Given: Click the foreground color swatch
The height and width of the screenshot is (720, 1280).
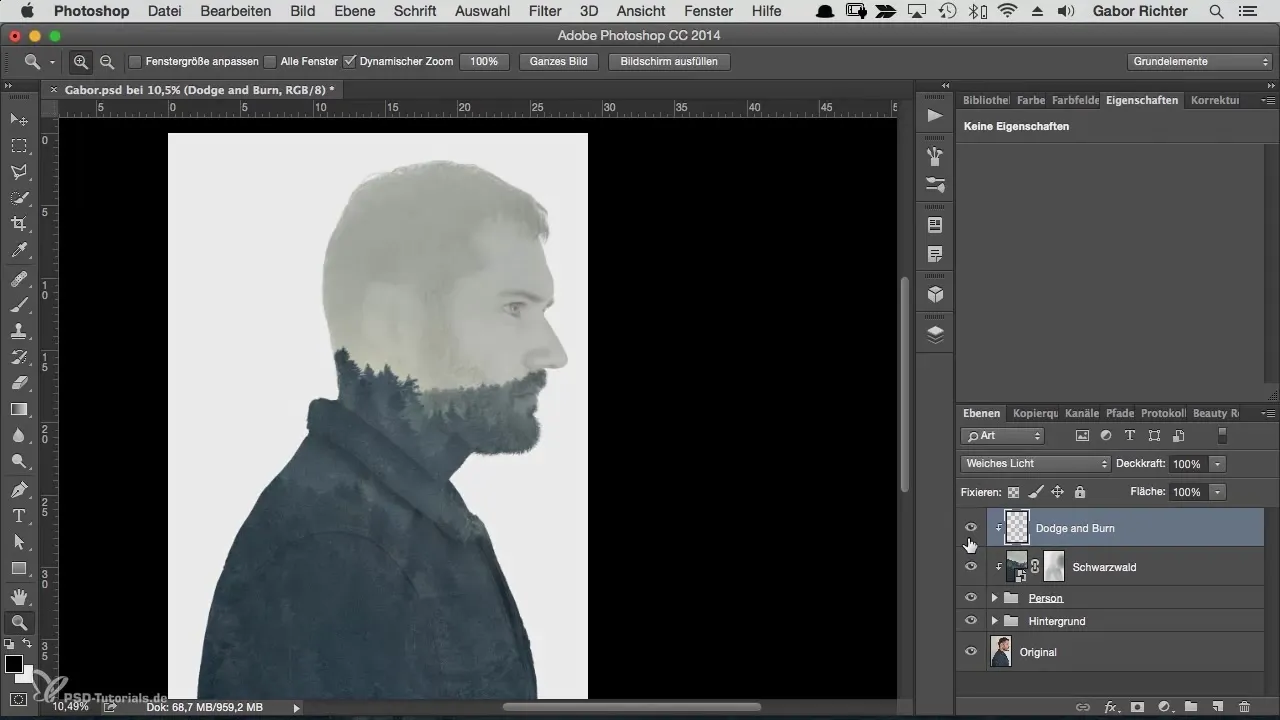Looking at the screenshot, I should click(14, 664).
